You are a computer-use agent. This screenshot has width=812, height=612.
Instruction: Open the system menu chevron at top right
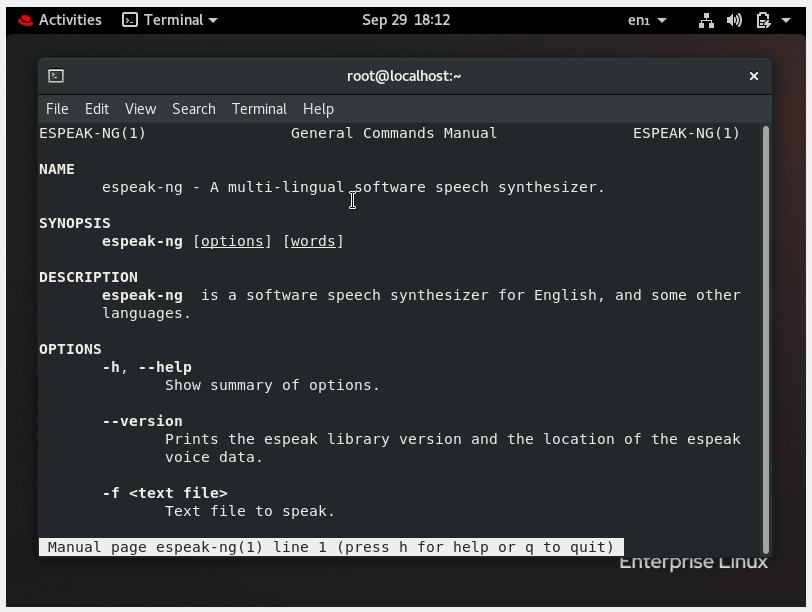[x=785, y=19]
